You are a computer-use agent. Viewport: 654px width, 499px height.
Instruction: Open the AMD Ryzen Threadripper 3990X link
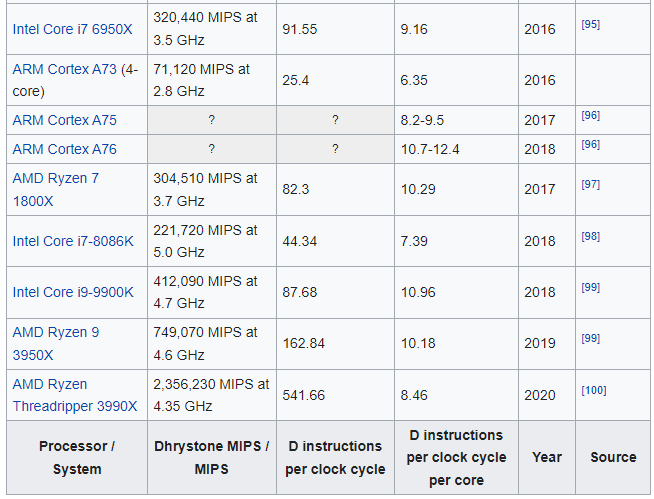tap(75, 395)
